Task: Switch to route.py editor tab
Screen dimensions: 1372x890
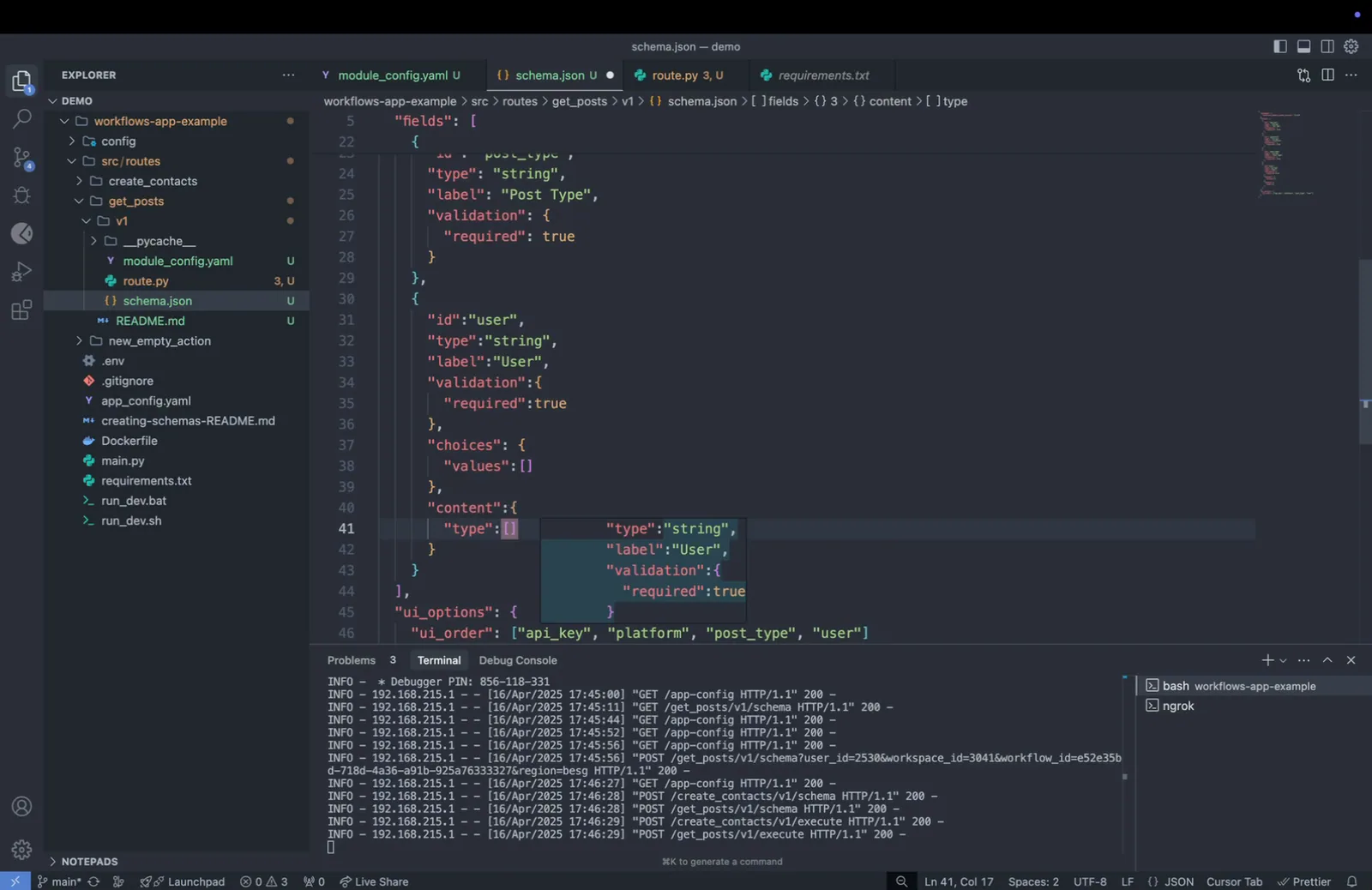Action: click(x=687, y=75)
